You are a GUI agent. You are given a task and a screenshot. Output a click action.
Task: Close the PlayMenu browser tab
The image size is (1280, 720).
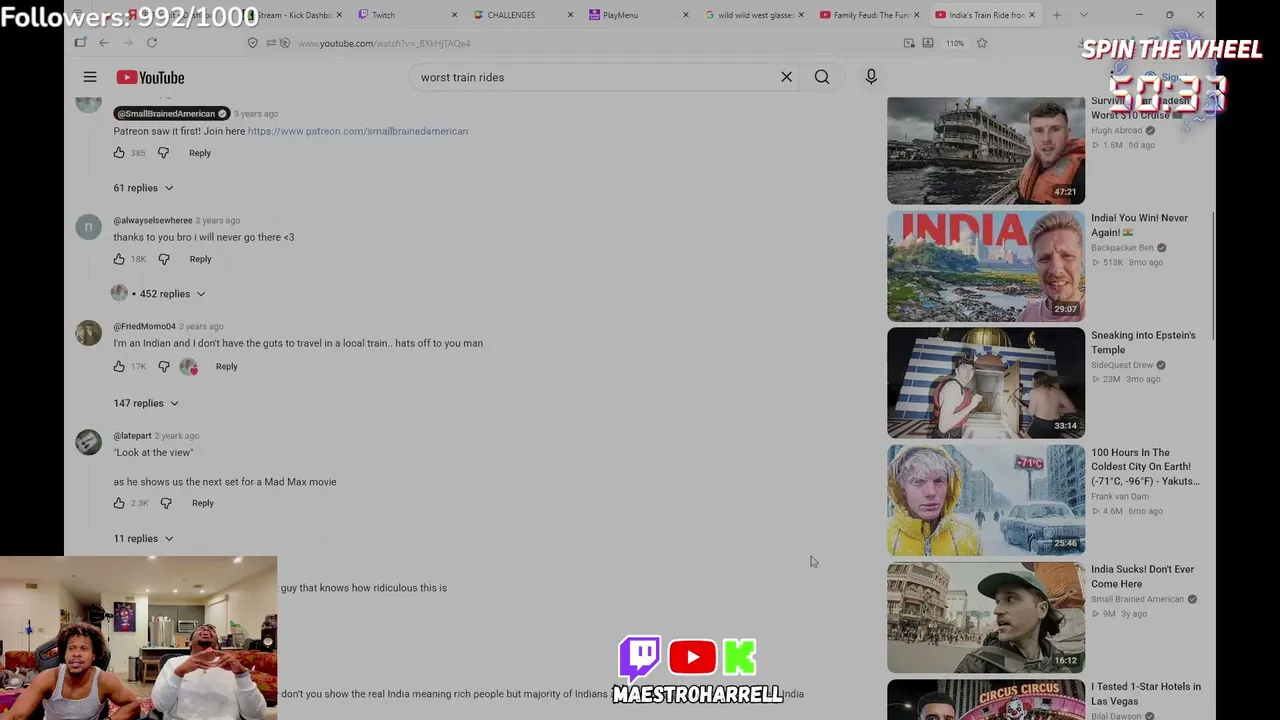pyautogui.click(x=685, y=15)
